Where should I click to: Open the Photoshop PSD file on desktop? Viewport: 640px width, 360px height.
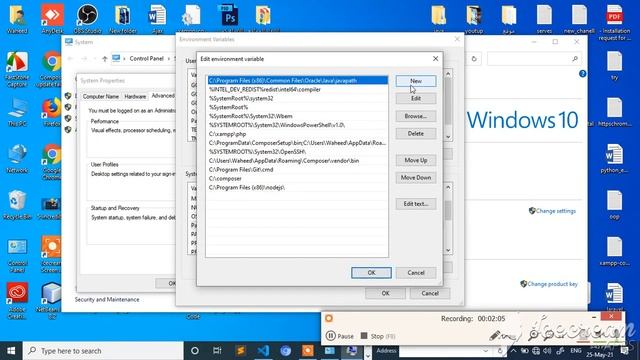pos(229,18)
